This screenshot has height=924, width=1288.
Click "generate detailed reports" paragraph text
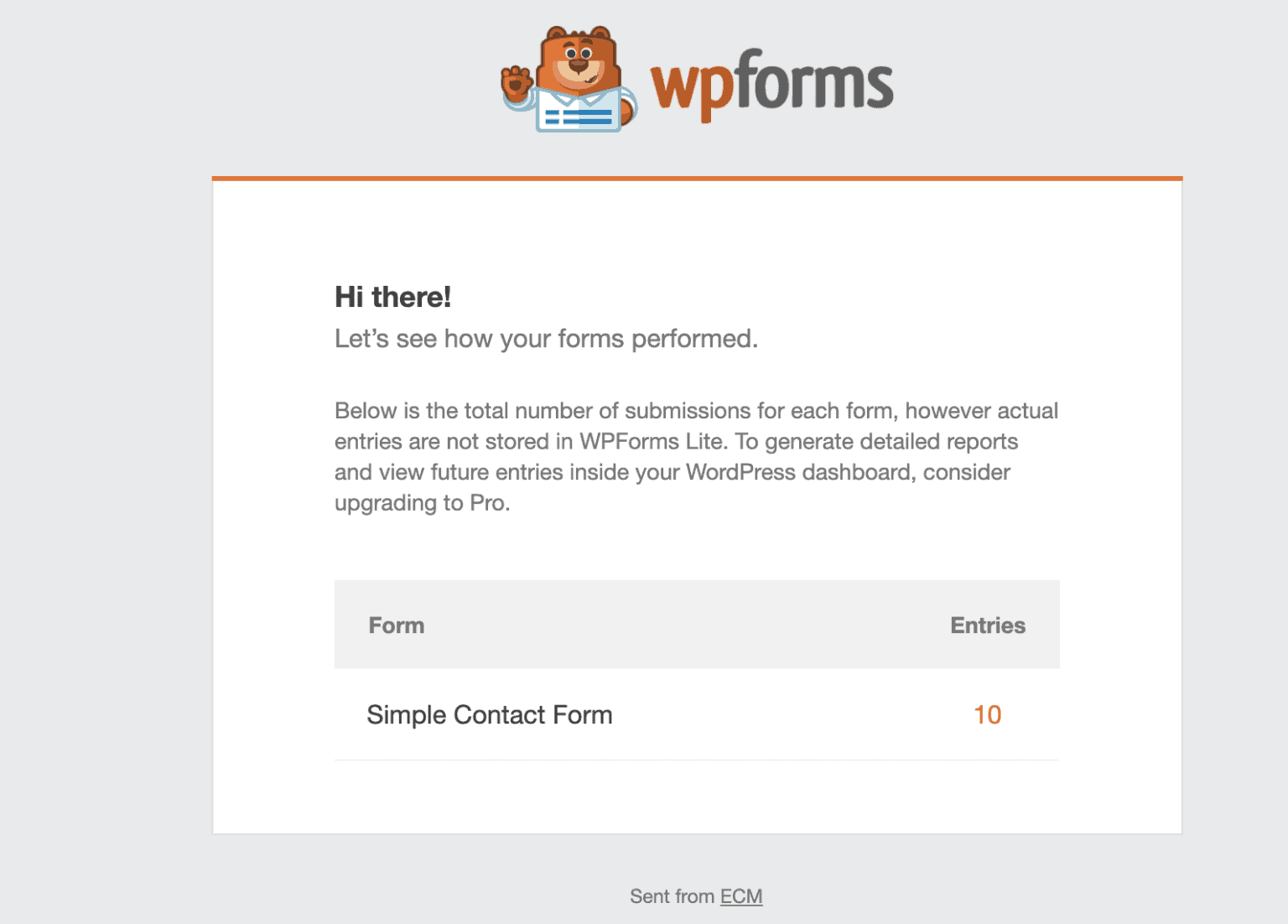[x=891, y=442]
